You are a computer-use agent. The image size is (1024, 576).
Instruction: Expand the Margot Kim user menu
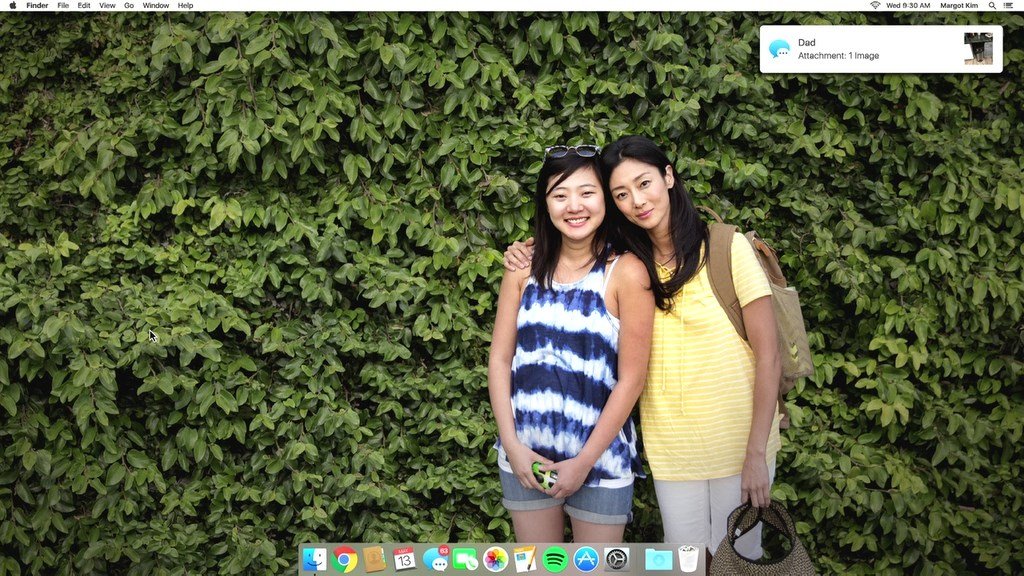point(959,5)
